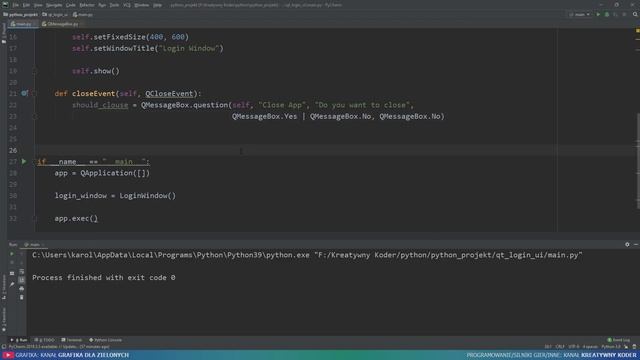The image size is (640, 360).
Task: Select the 'main' tab in Run panel
Action: click(33, 244)
